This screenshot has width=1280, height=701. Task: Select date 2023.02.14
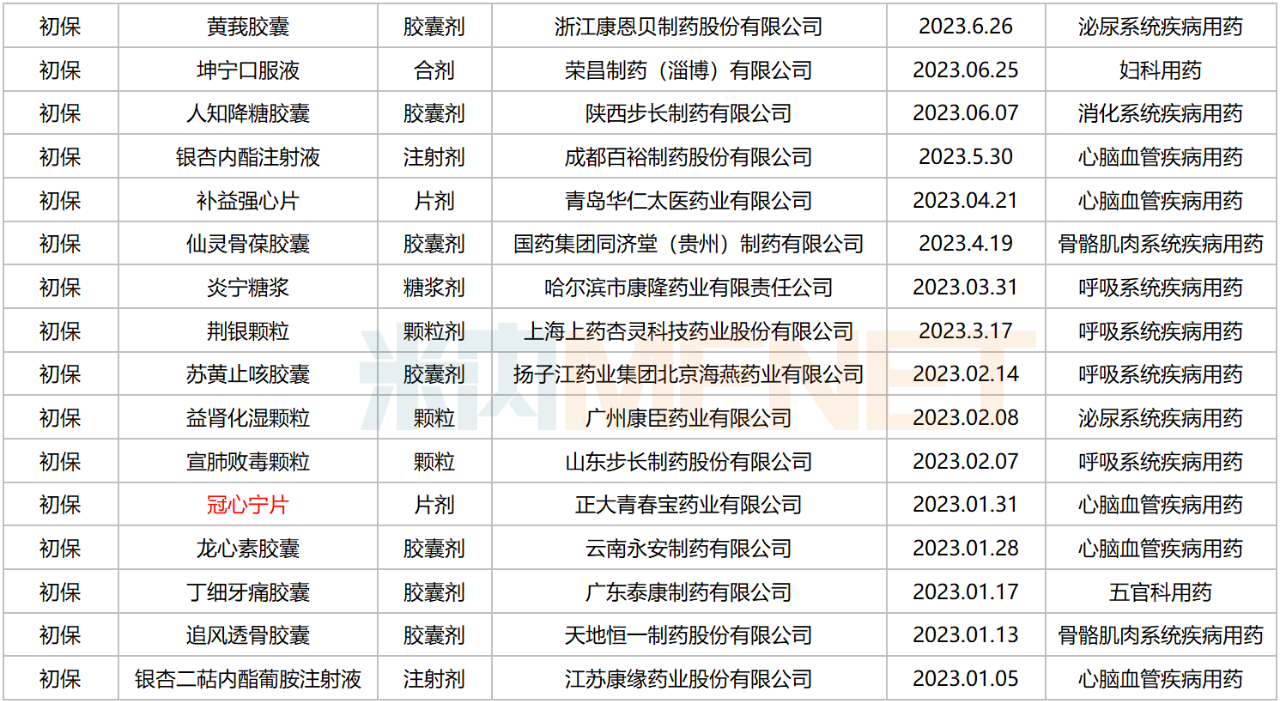[x=966, y=375]
